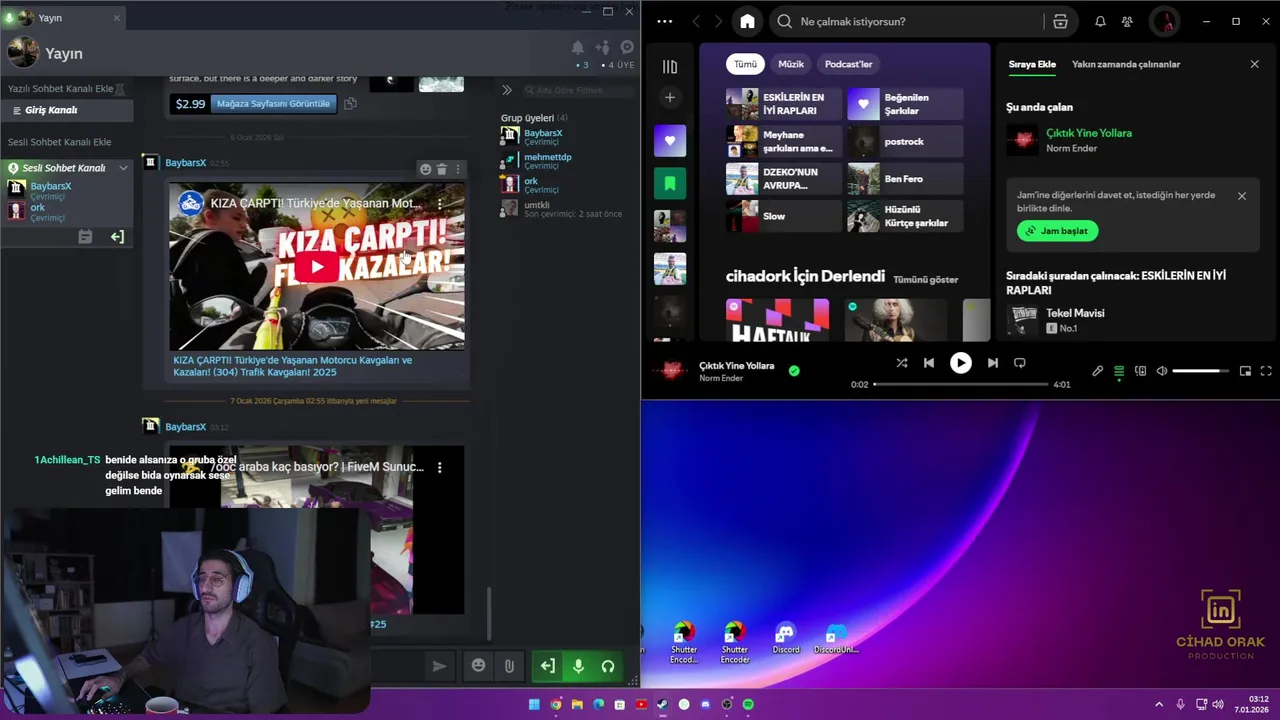Open group chat settings gear icon
This screenshot has width=1280, height=720.
tap(627, 47)
